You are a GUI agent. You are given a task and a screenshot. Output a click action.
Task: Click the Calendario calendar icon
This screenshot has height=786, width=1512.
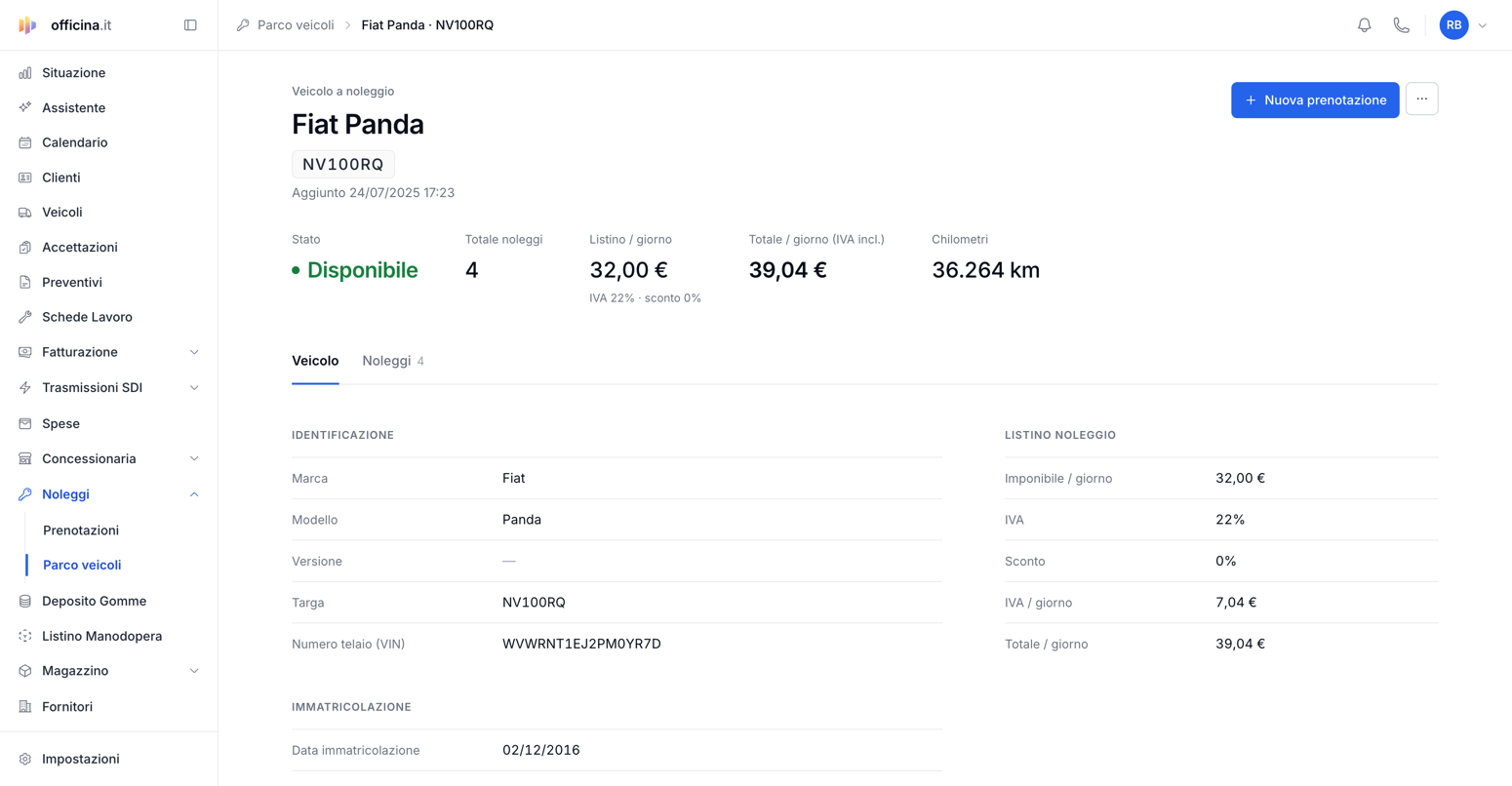coord(25,142)
